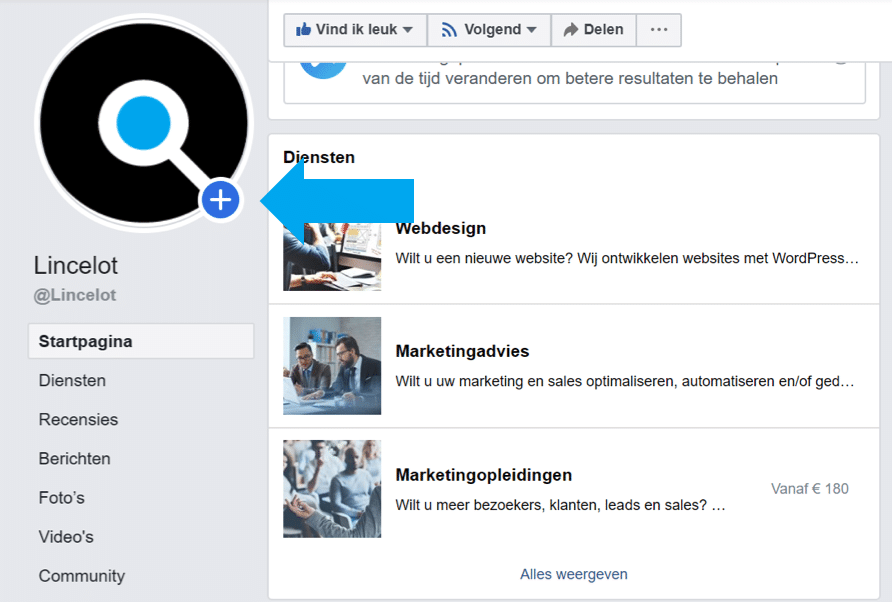Click the Alles weergeven link
Viewport: 892px width, 602px height.
[x=573, y=574]
